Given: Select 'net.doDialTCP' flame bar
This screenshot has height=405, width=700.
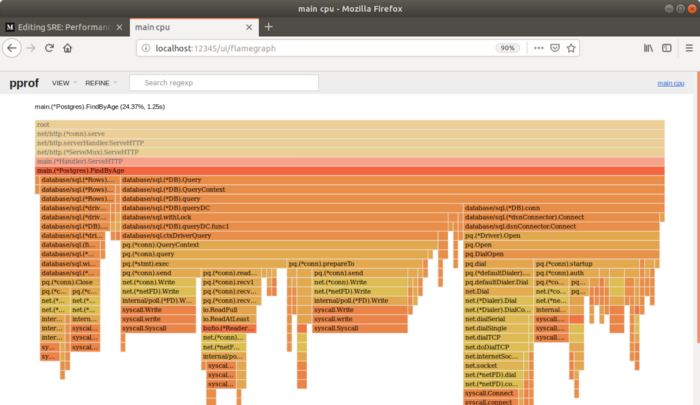Looking at the screenshot, I should (x=496, y=347).
